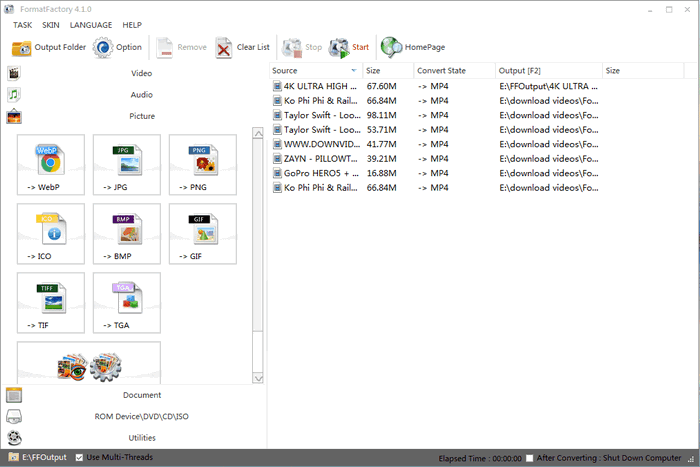This screenshot has height=467, width=700.
Task: Open the HELP menu
Action: pyautogui.click(x=132, y=25)
